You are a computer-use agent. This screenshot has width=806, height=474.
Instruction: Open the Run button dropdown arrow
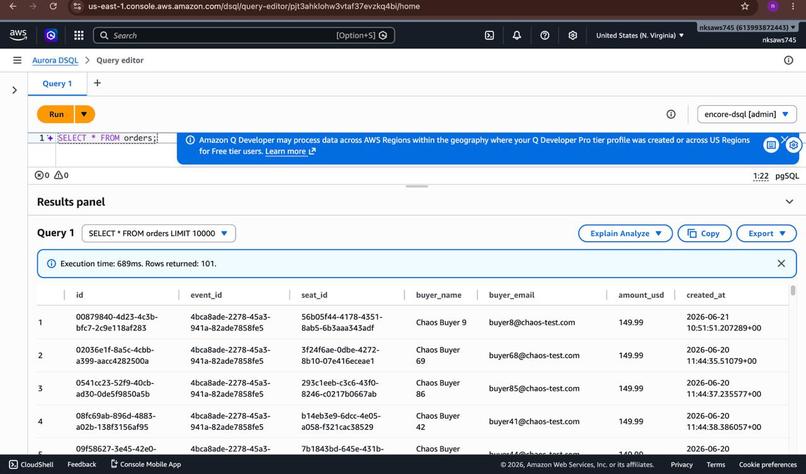point(84,114)
